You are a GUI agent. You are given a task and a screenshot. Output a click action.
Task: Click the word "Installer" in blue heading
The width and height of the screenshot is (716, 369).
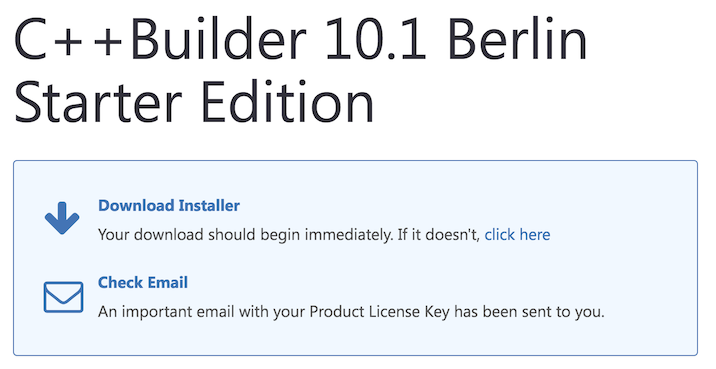(x=209, y=206)
